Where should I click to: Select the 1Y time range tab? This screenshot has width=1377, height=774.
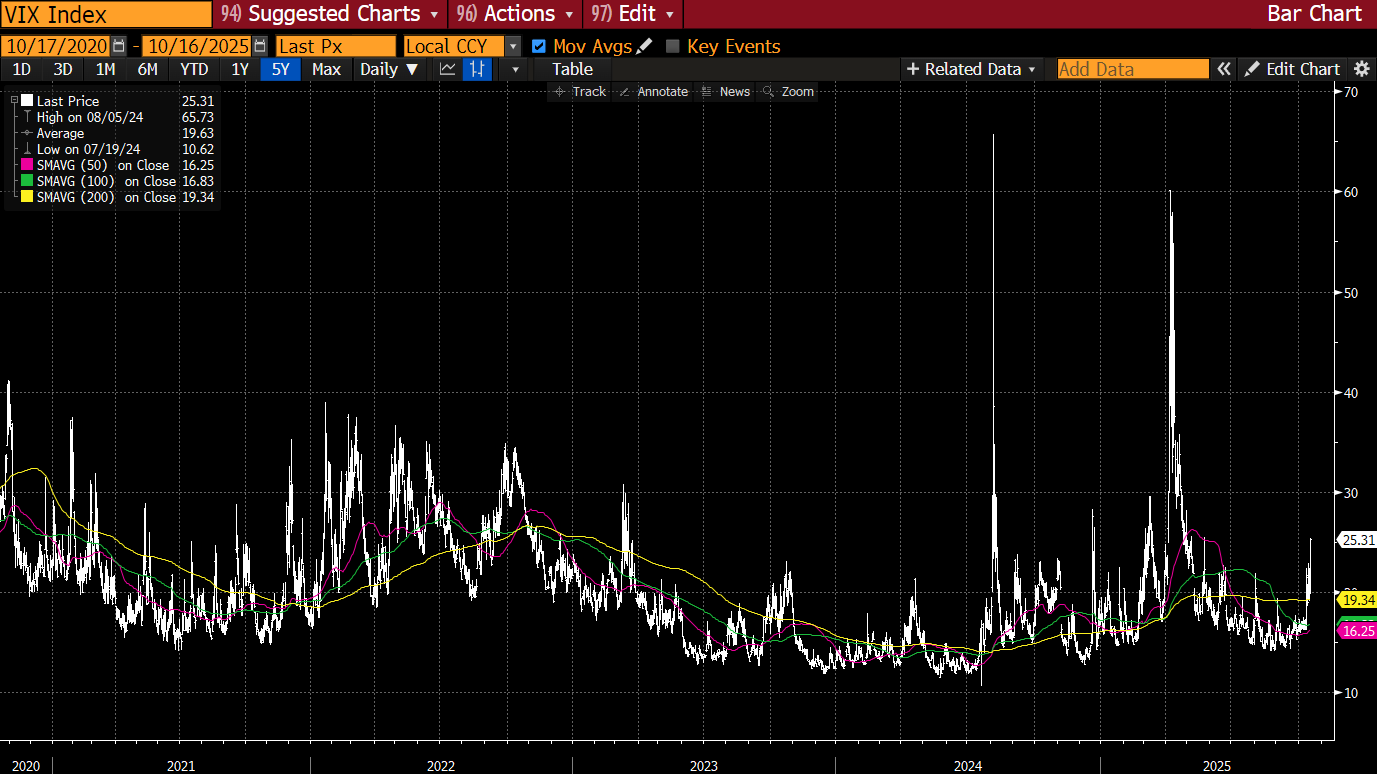coord(240,69)
